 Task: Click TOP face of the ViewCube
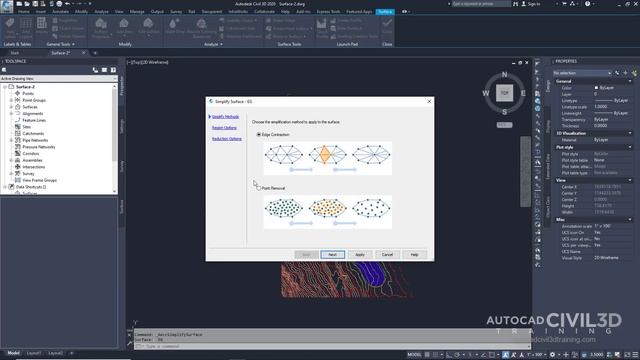(504, 93)
